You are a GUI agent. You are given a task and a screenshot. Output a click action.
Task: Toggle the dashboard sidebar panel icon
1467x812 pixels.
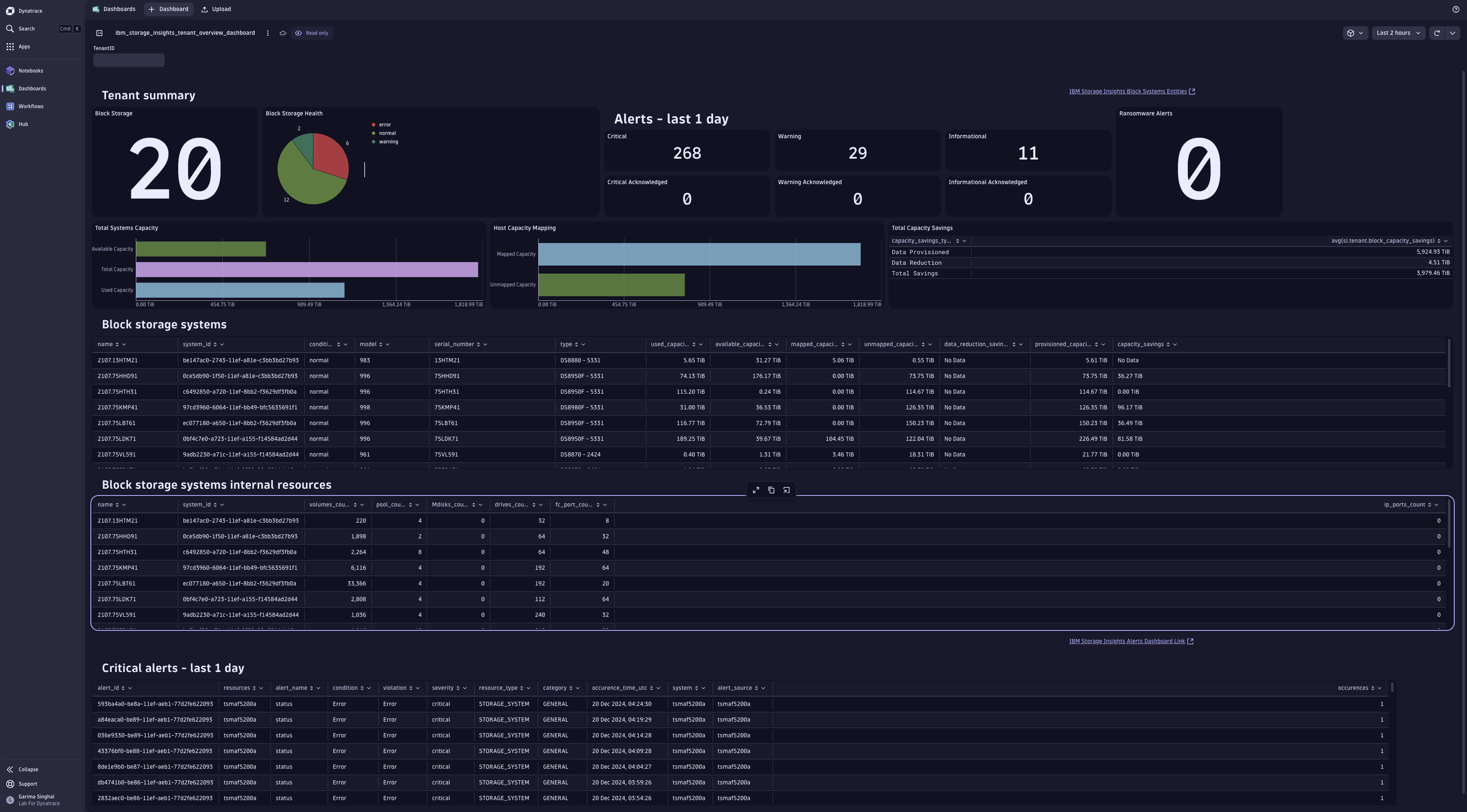(99, 33)
